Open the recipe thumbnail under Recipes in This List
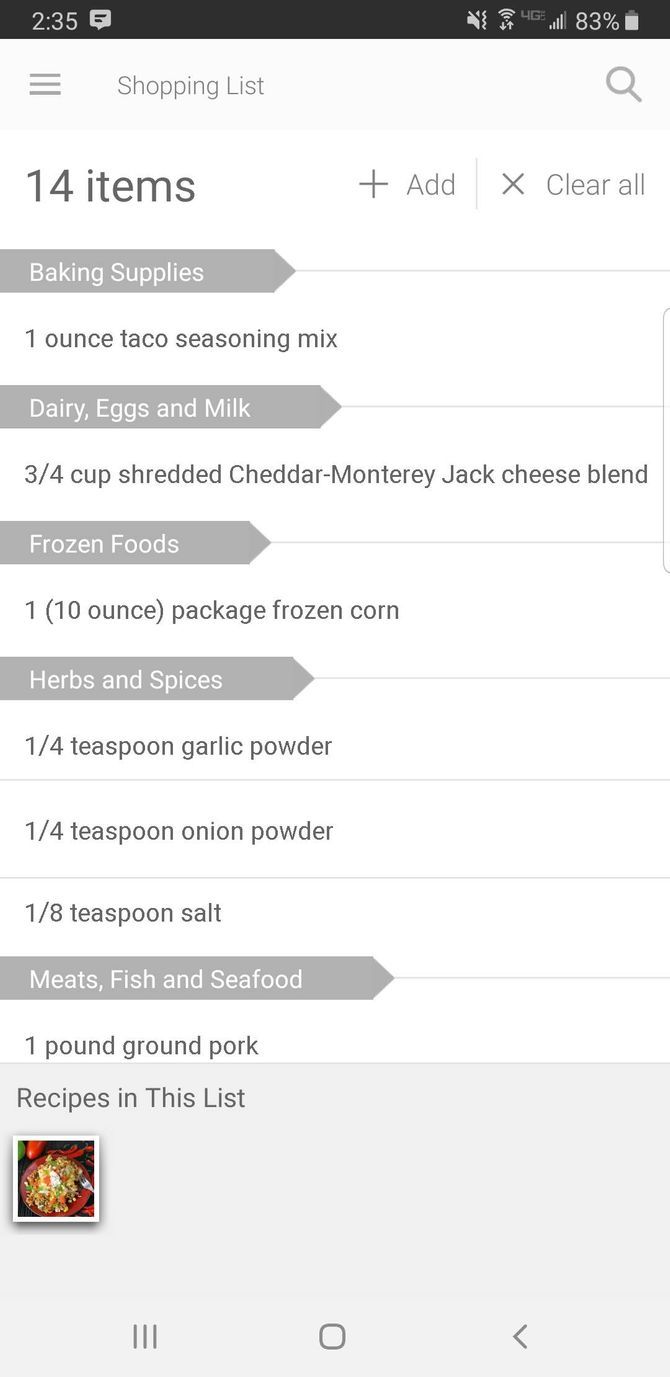Image resolution: width=670 pixels, height=1377 pixels. [x=55, y=1179]
